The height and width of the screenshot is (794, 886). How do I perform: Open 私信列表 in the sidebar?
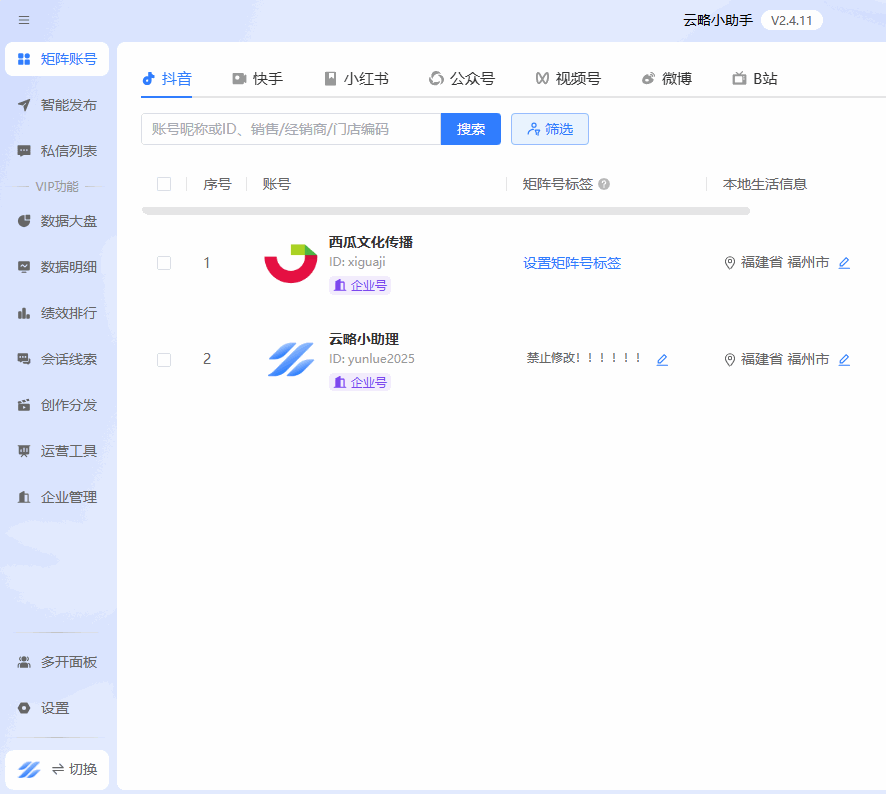(57, 151)
